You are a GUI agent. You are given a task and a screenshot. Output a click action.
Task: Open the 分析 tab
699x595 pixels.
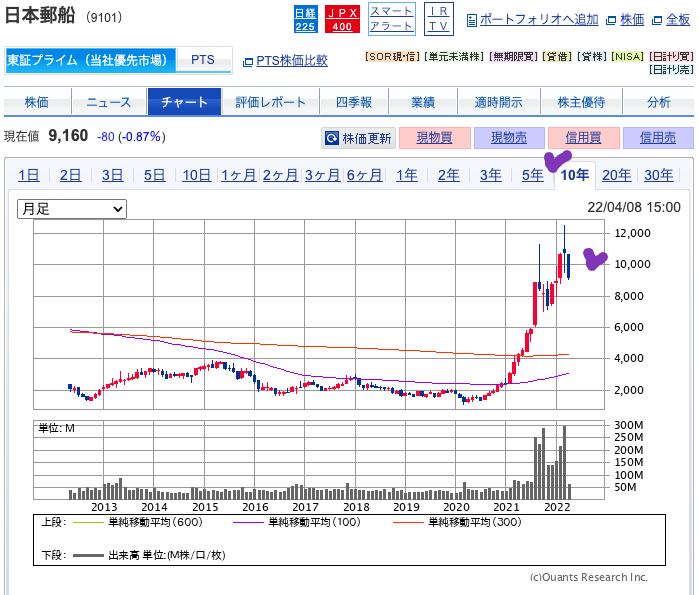pyautogui.click(x=658, y=102)
